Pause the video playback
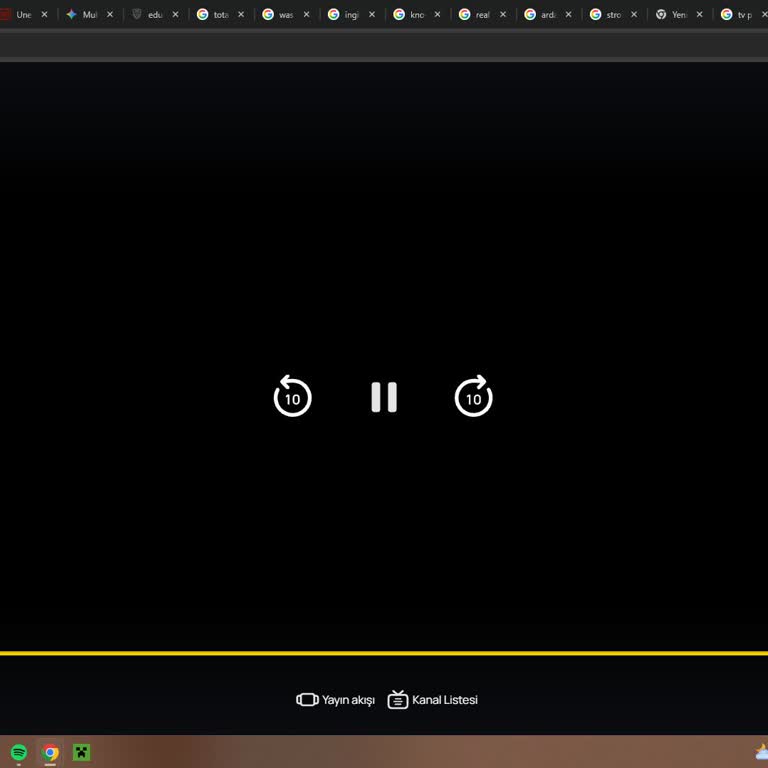Image resolution: width=768 pixels, height=768 pixels. [x=384, y=397]
